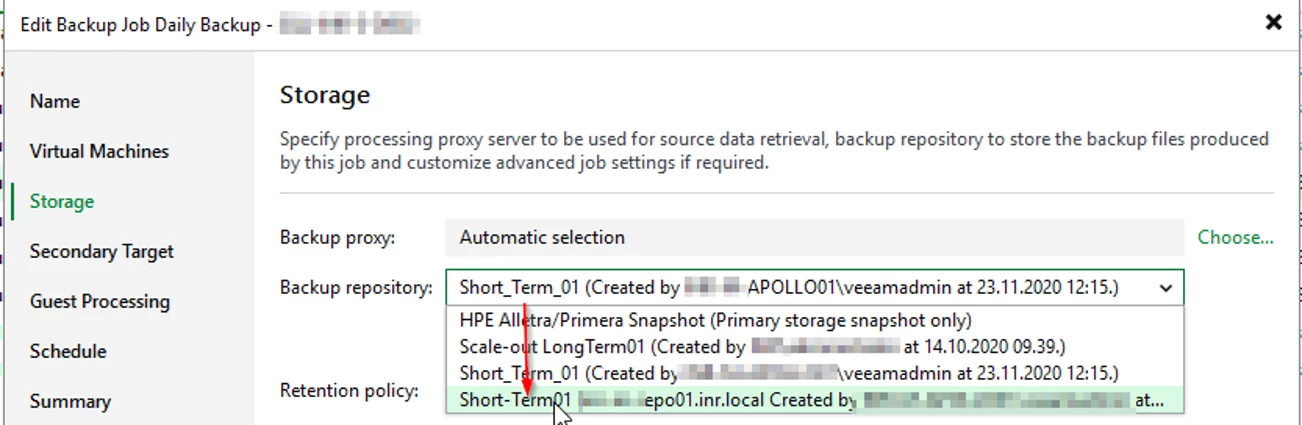Go to the Name step
1302x425 pixels.
coord(55,101)
